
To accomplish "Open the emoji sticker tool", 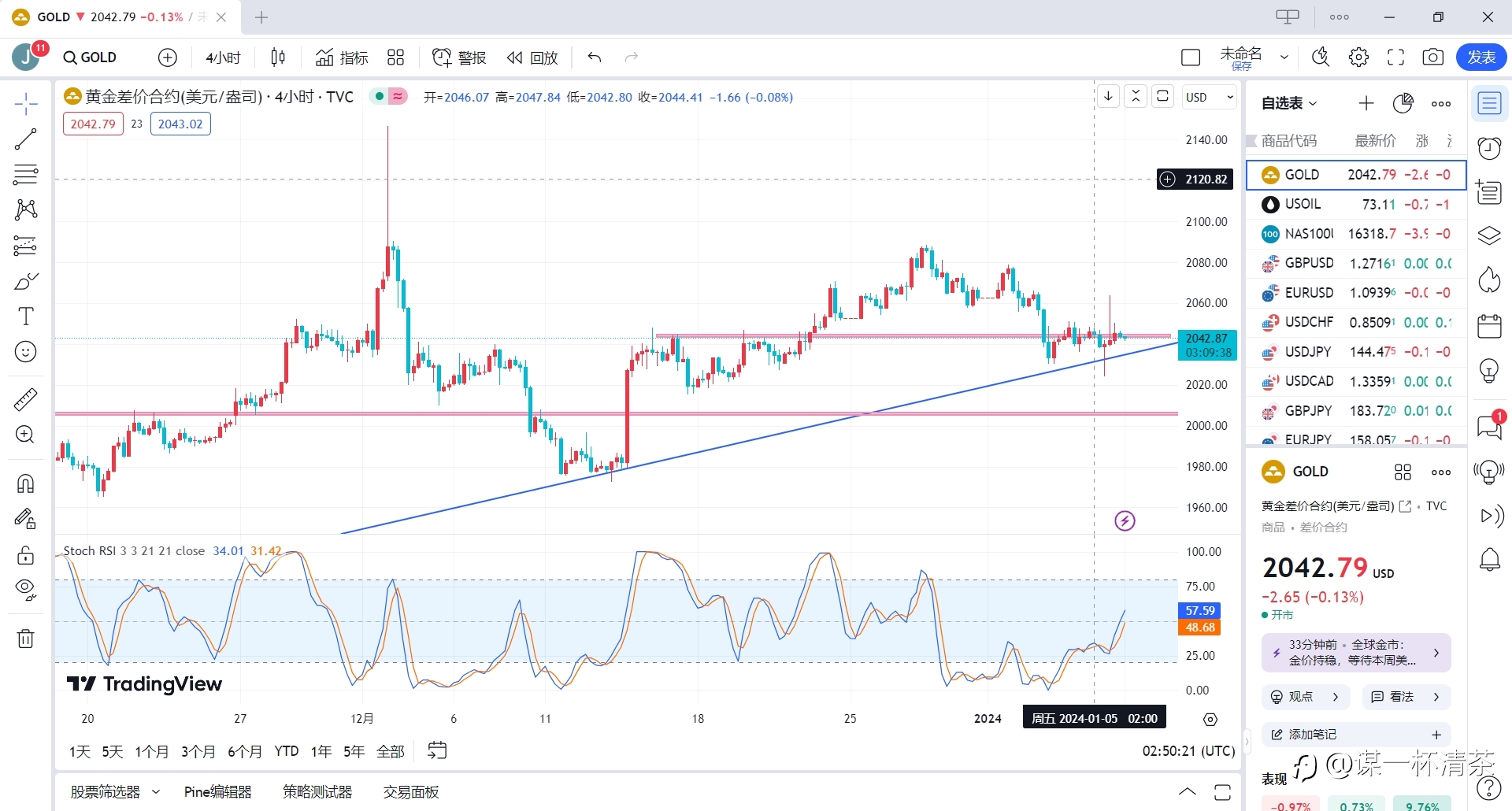I will pos(25,352).
